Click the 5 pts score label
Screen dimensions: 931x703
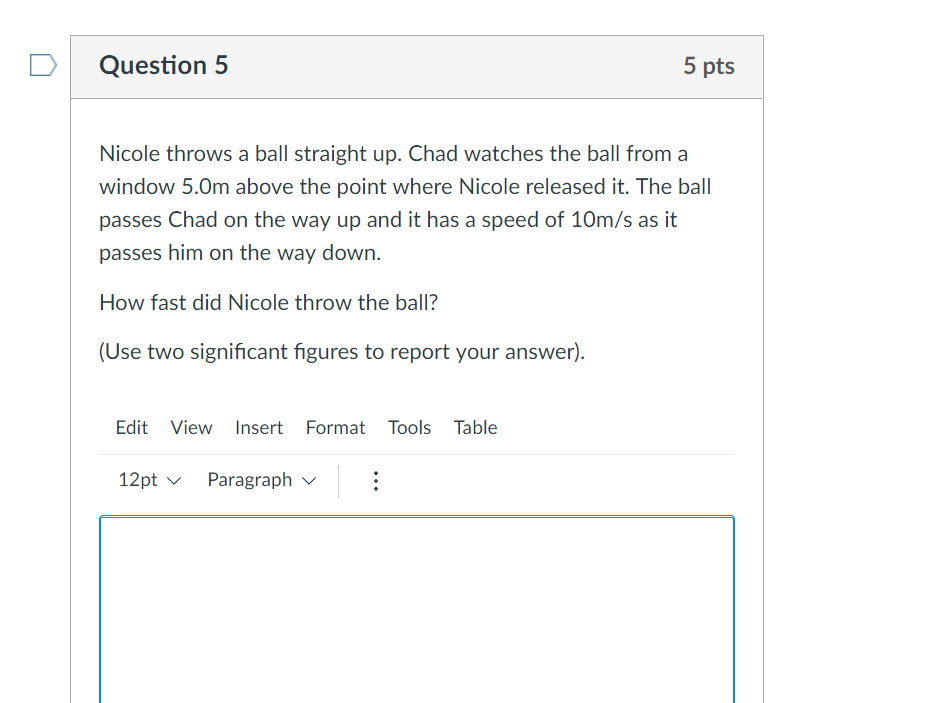[709, 66]
